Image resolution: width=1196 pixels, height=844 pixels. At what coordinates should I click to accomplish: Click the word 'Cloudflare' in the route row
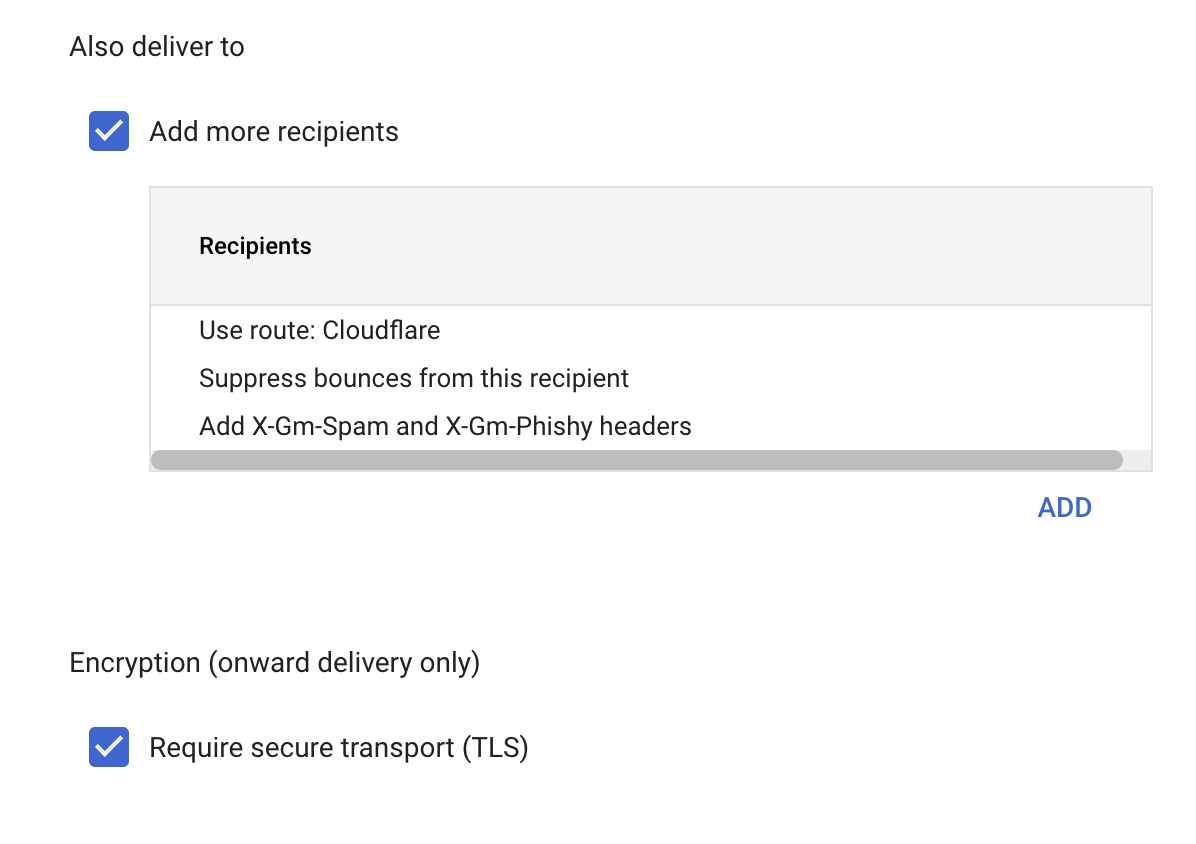[381, 330]
